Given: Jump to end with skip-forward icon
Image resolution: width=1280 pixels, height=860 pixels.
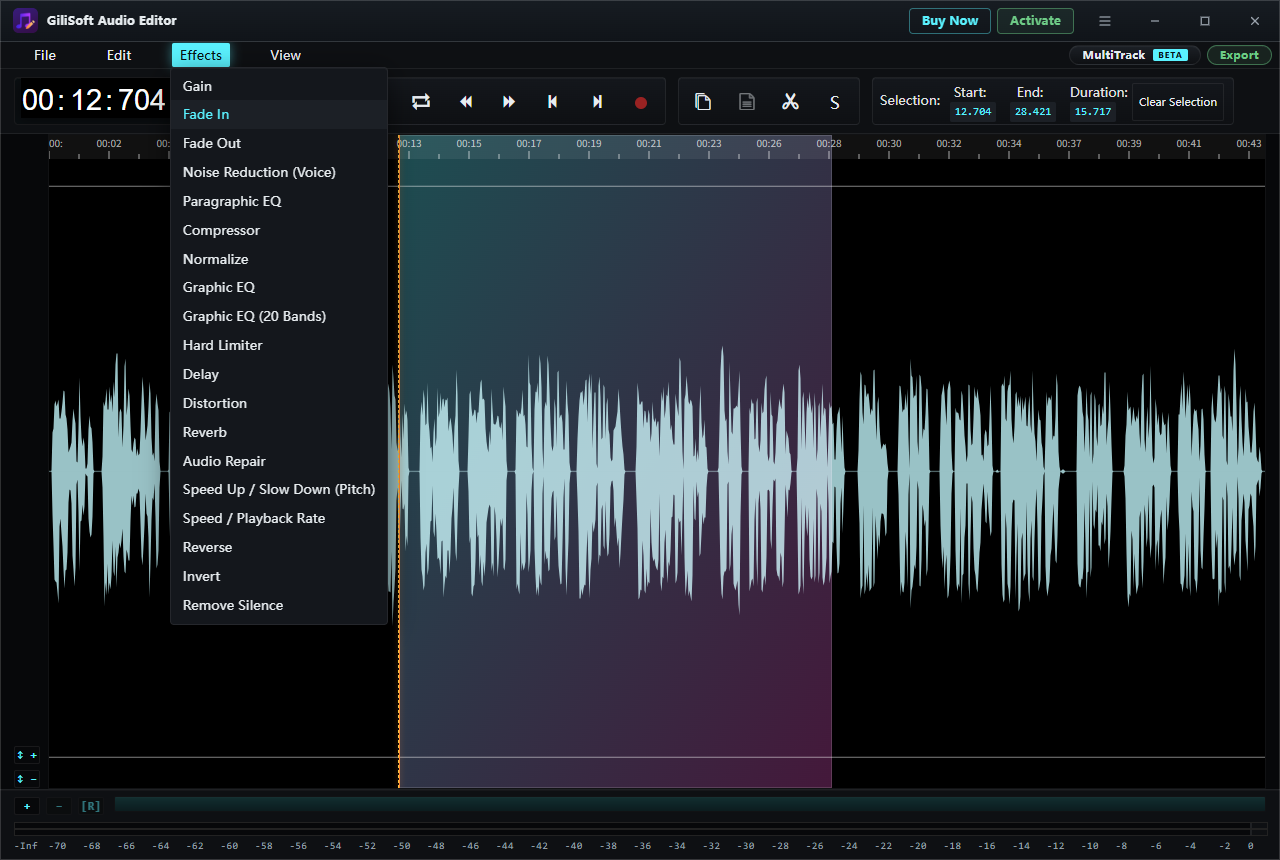Looking at the screenshot, I should click(597, 102).
